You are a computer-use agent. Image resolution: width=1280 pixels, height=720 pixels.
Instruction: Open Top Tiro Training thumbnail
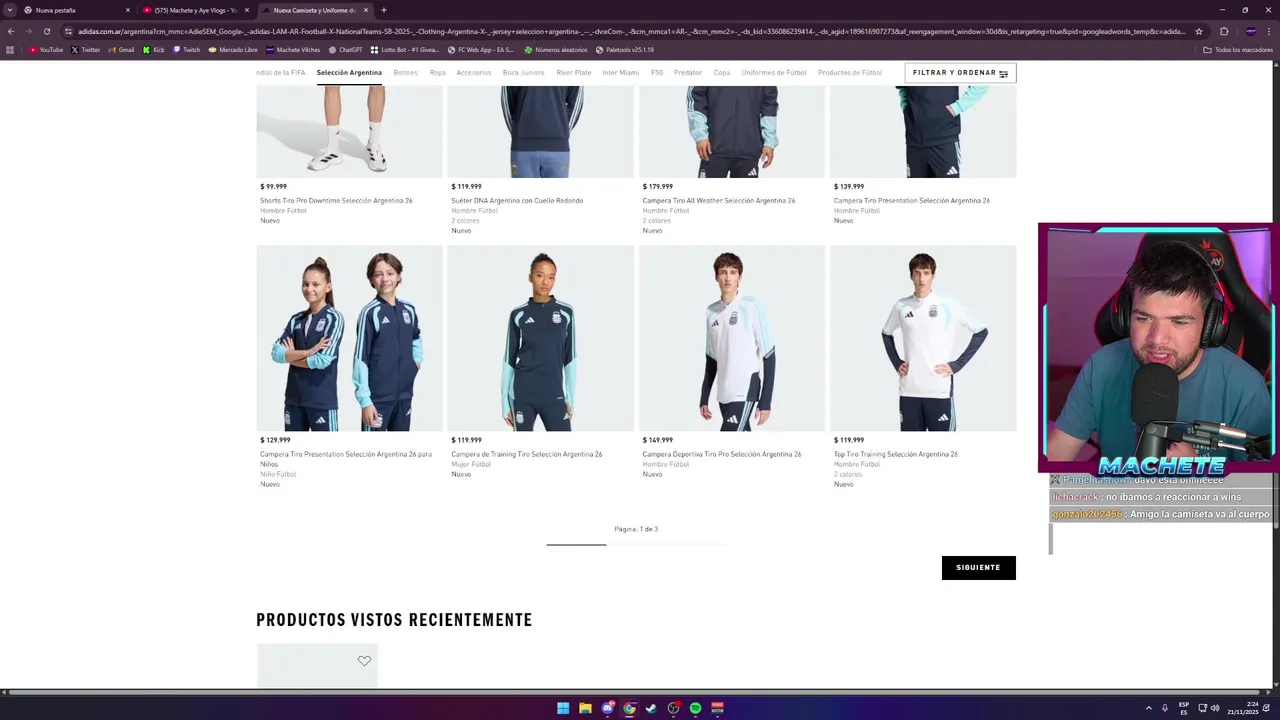pos(923,338)
